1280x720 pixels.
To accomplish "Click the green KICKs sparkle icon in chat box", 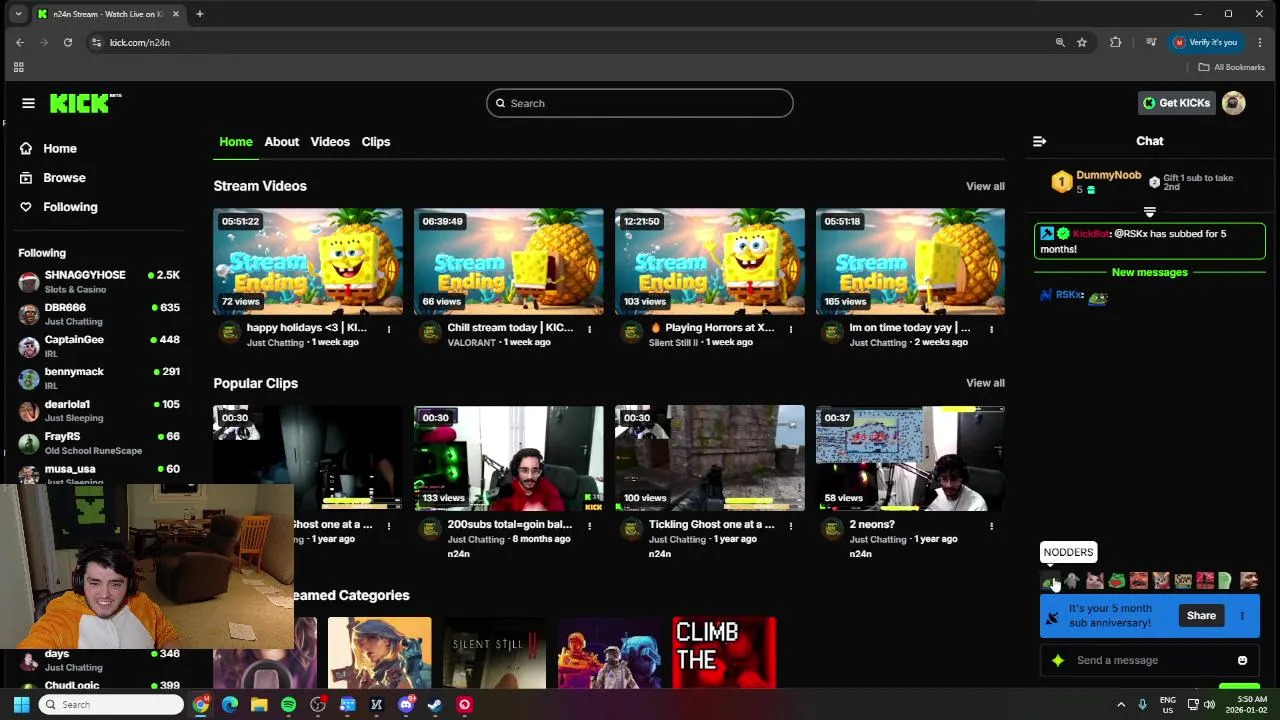I will 1058,660.
